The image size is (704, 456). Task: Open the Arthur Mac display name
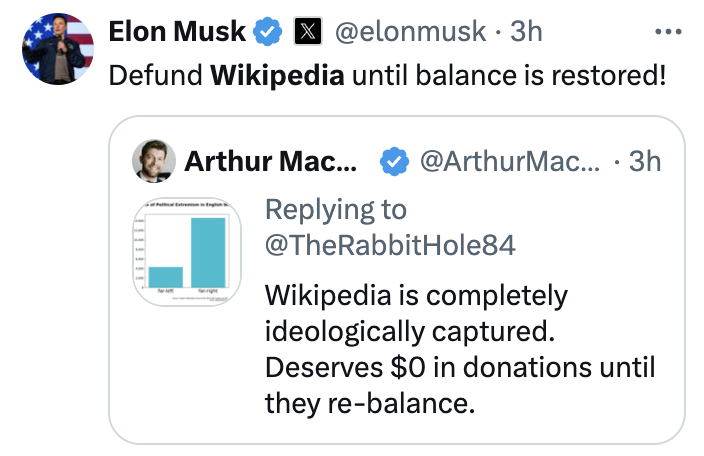coord(270,160)
